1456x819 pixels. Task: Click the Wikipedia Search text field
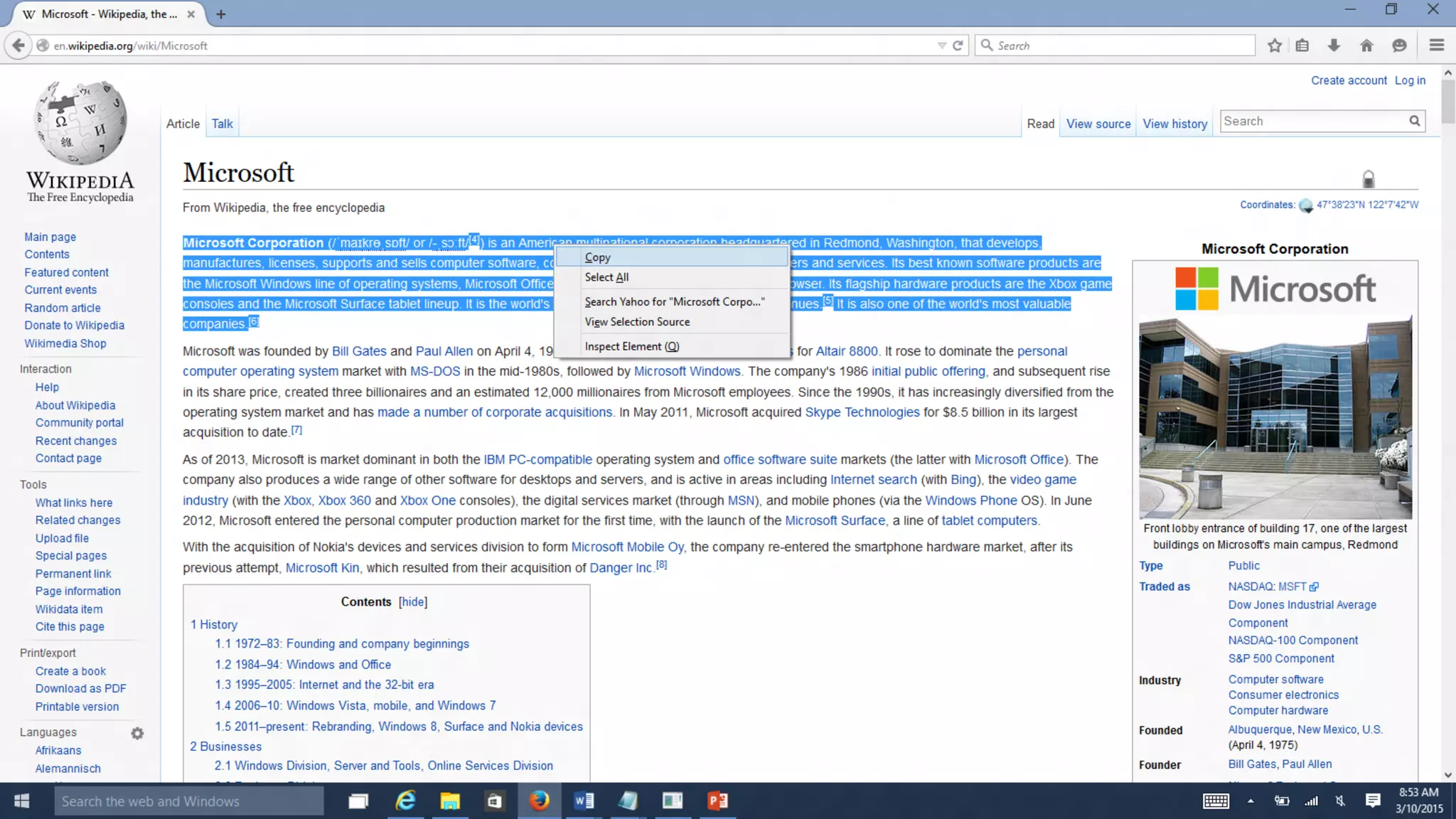[1312, 122]
